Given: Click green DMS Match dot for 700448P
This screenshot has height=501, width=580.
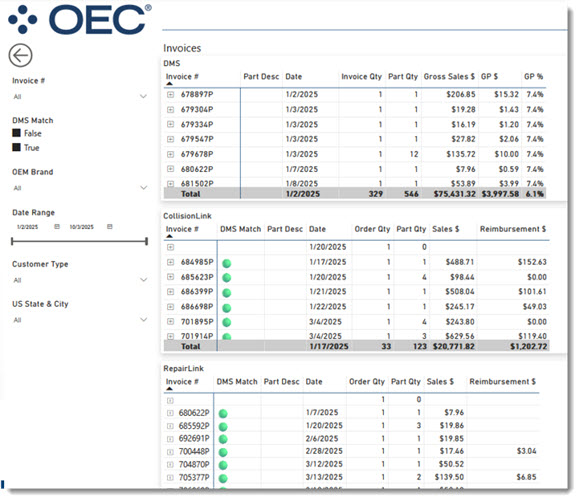Looking at the screenshot, I should 223,453.
